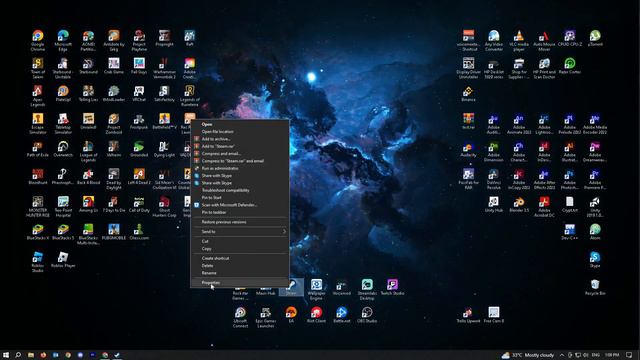
Task: Select Add to archive... menu entry
Action: click(x=240, y=139)
